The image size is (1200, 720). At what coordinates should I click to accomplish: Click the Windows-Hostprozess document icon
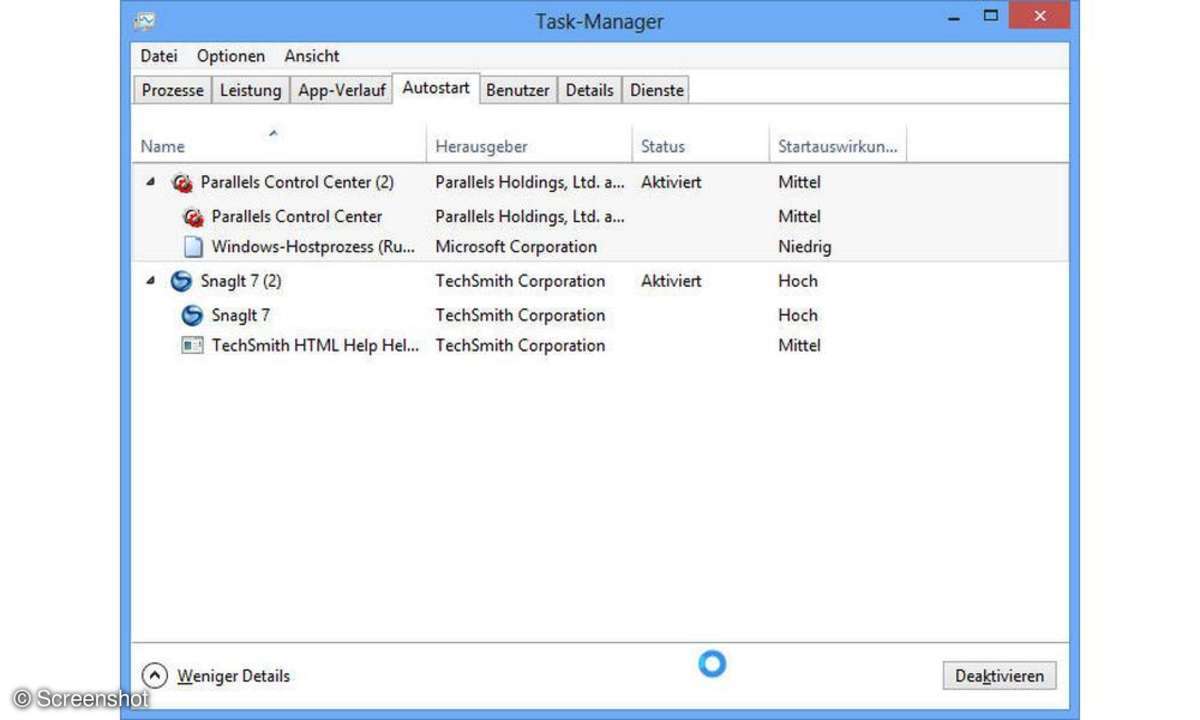coord(193,247)
